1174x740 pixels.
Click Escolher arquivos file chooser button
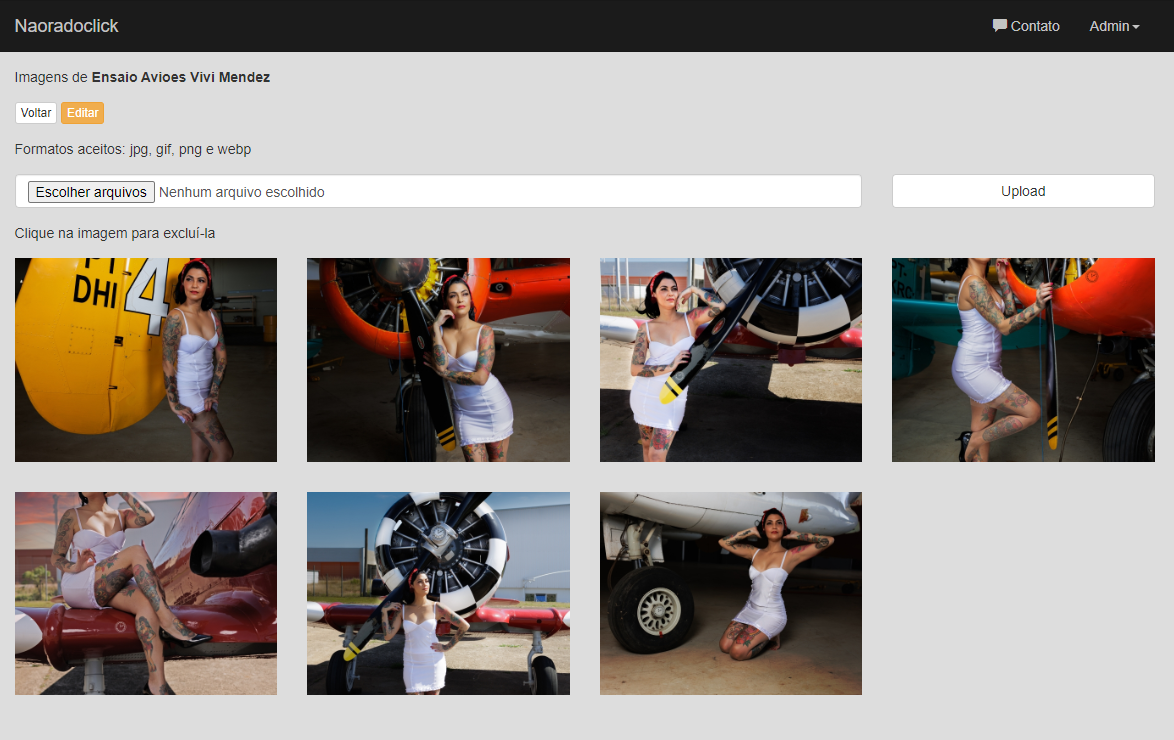coord(91,192)
